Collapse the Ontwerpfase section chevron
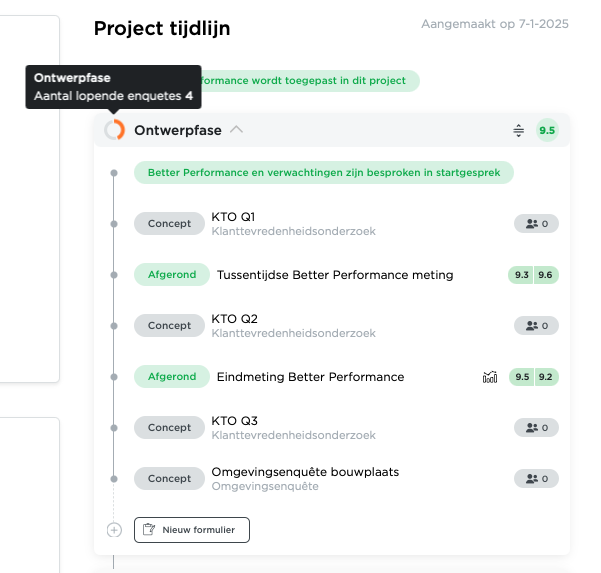This screenshot has width=601, height=573. [x=236, y=130]
